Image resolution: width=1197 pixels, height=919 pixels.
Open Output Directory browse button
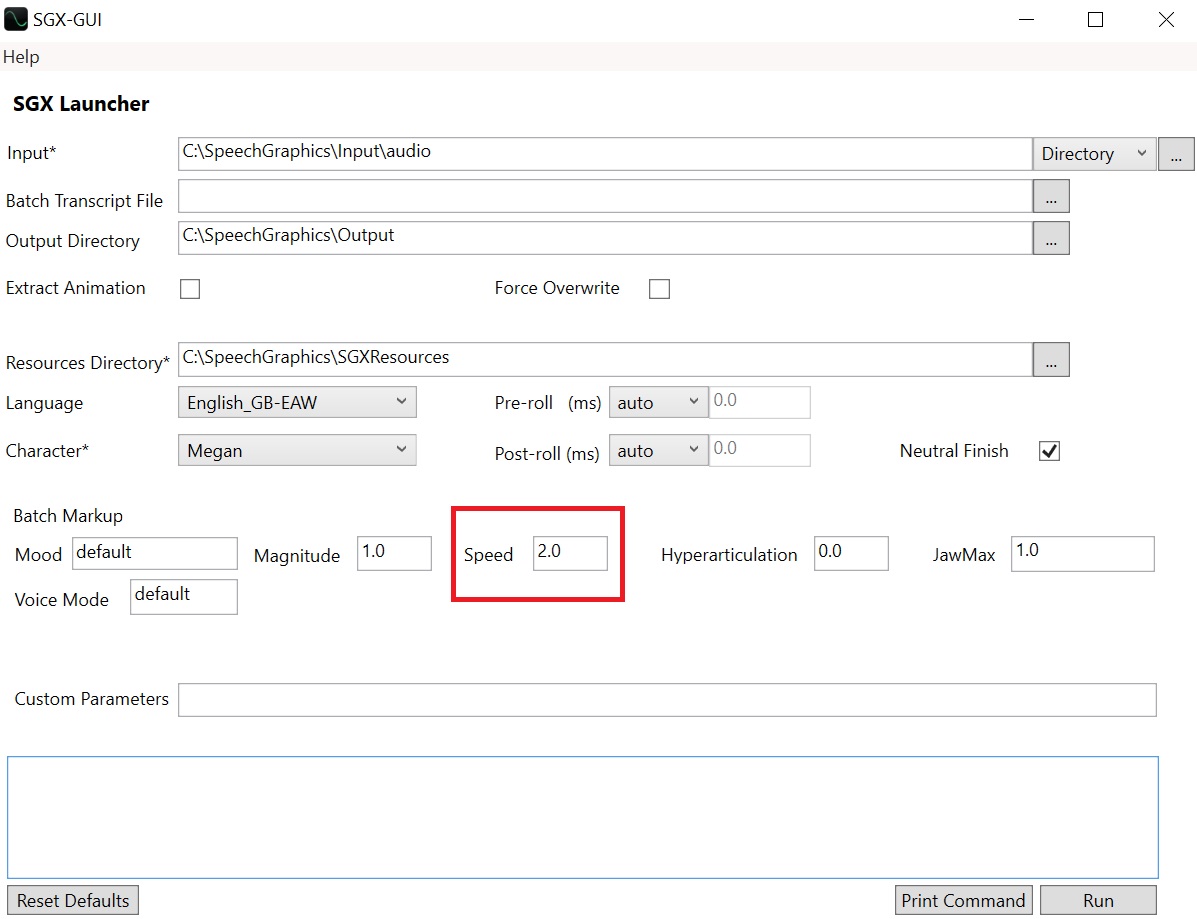point(1050,238)
